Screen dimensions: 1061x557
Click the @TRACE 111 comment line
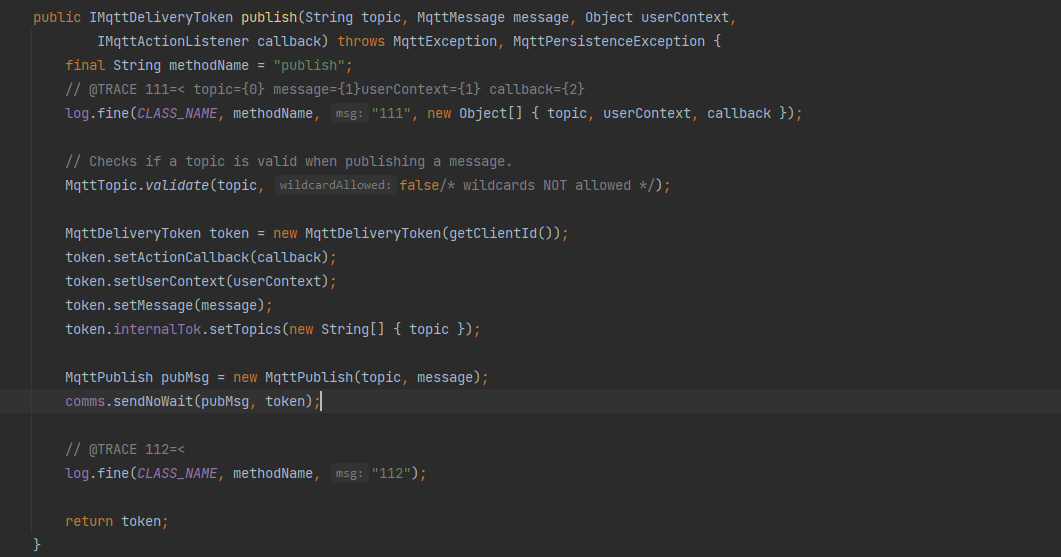pyautogui.click(x=325, y=89)
